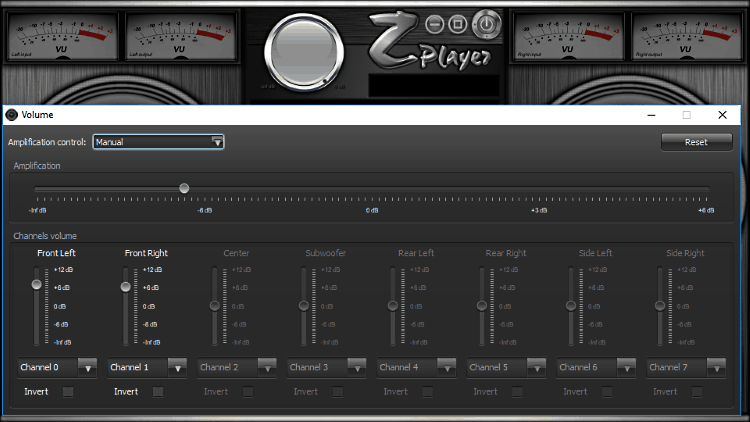Toggle Invert checkbox for Front Right

click(x=158, y=392)
